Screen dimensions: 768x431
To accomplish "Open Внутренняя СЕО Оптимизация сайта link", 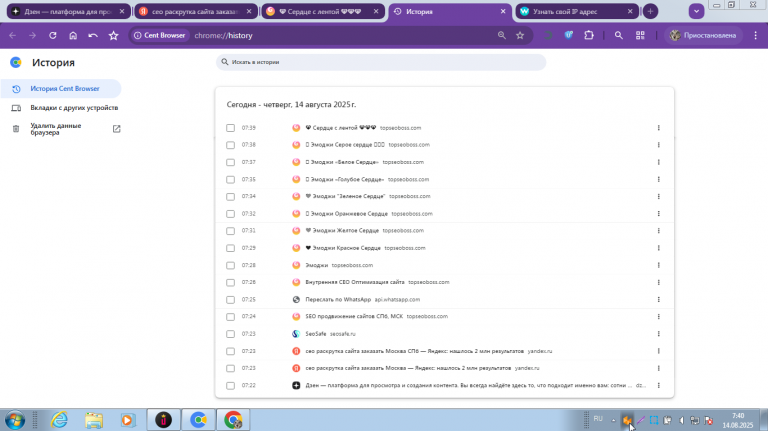I will click(x=355, y=282).
